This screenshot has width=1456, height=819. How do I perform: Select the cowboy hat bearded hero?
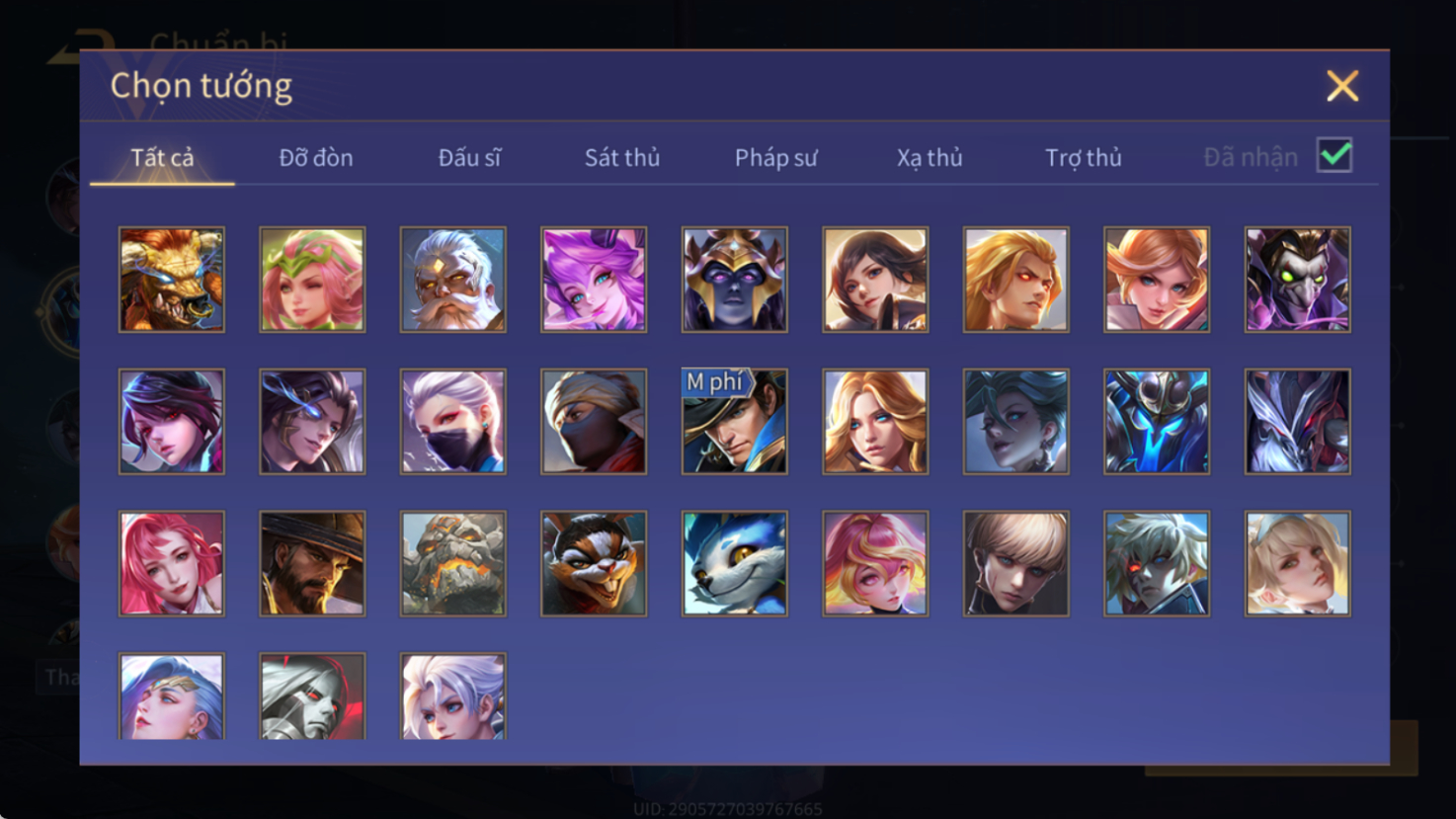(312, 564)
